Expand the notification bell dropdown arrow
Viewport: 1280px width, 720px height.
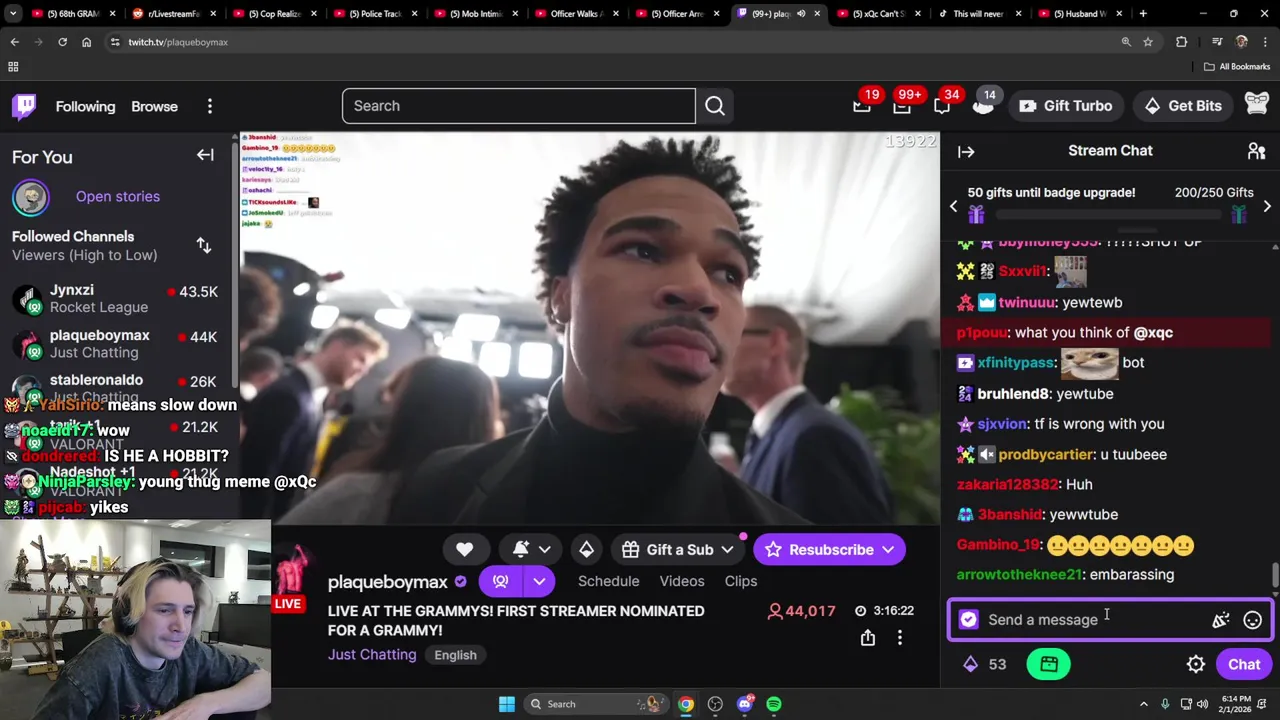coord(545,549)
